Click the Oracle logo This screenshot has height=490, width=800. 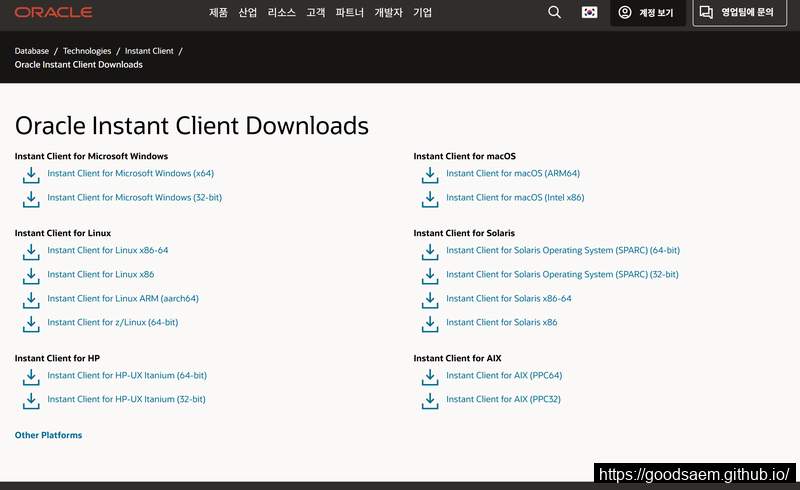(53, 12)
